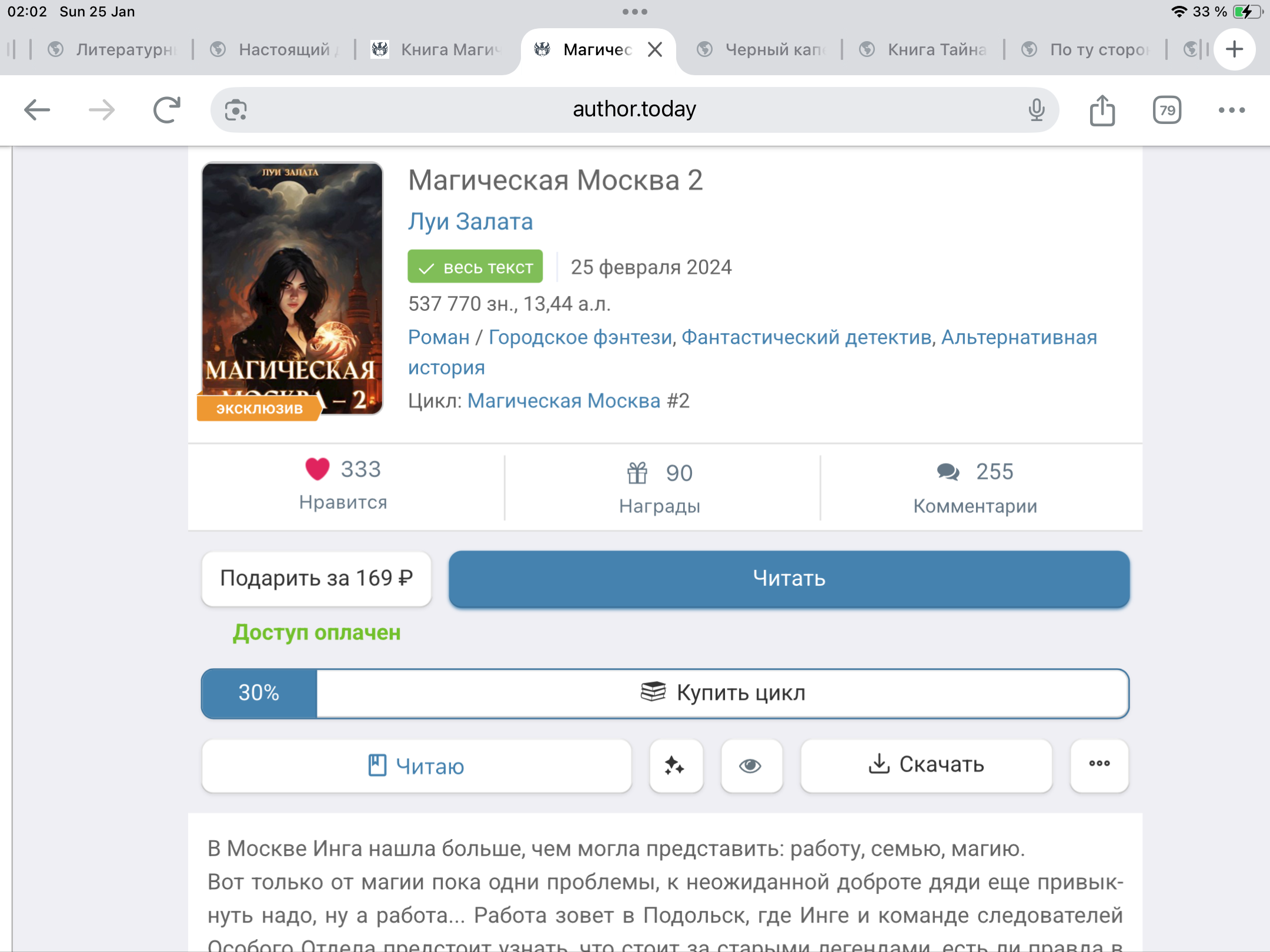Tap the share icon in the toolbar
Screen dimensions: 1270x952
1102,110
